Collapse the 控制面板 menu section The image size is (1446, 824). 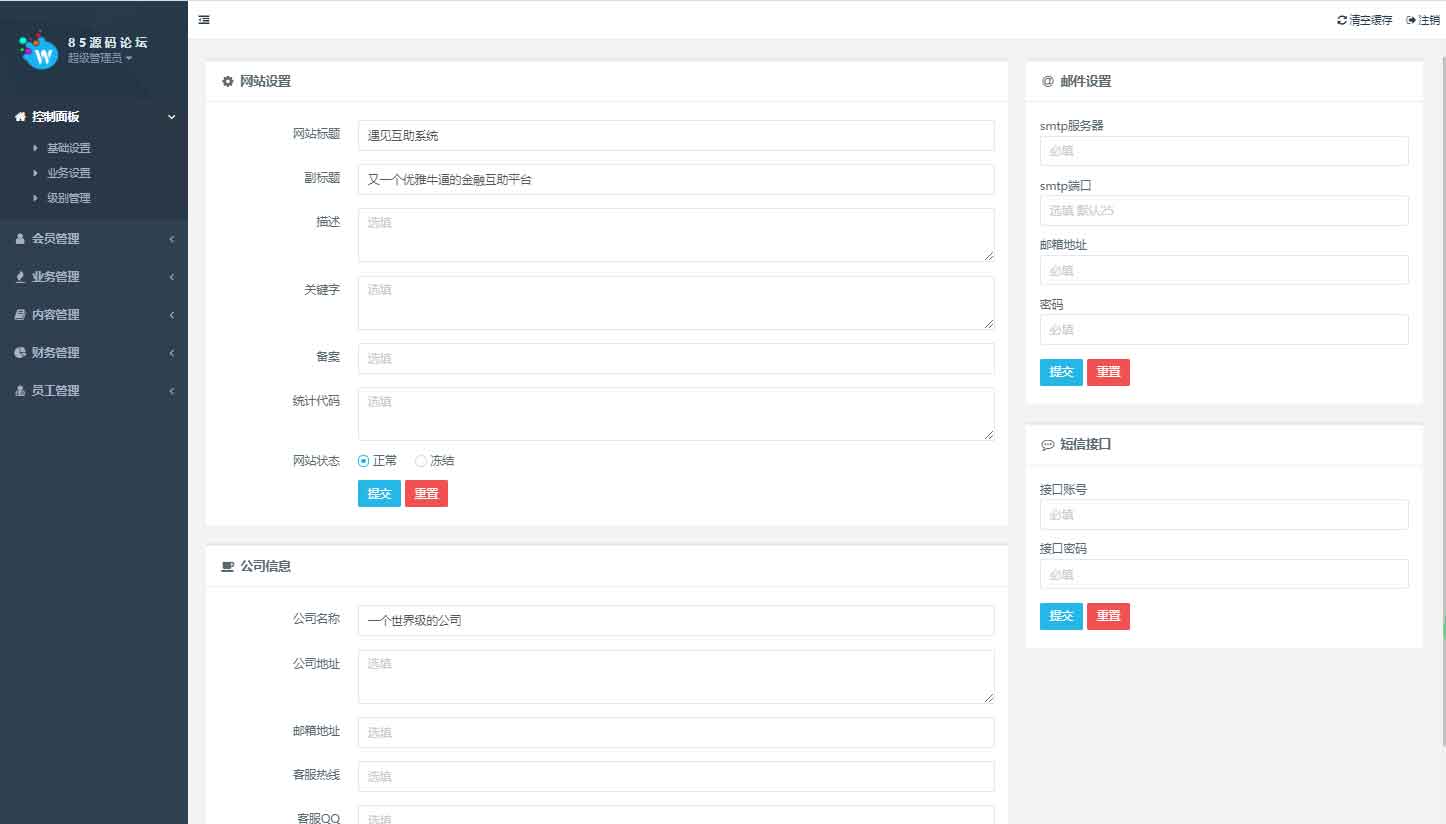coord(93,117)
